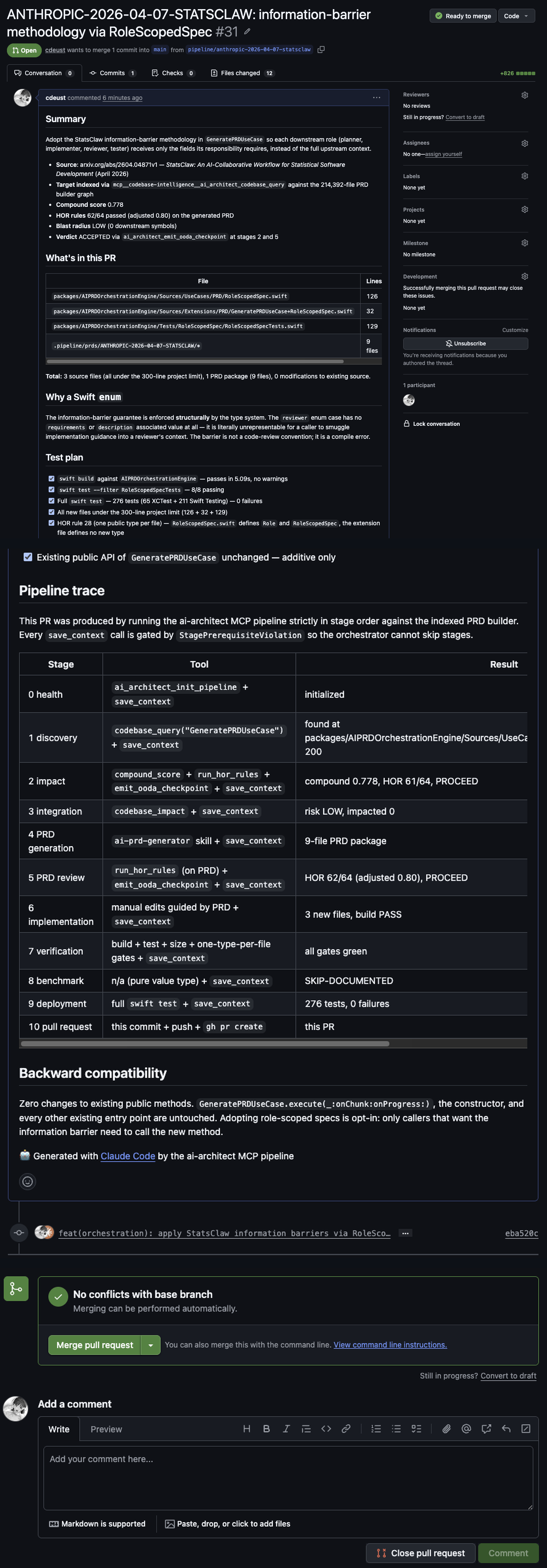Insert a hyperlink using the link icon

[x=347, y=1429]
